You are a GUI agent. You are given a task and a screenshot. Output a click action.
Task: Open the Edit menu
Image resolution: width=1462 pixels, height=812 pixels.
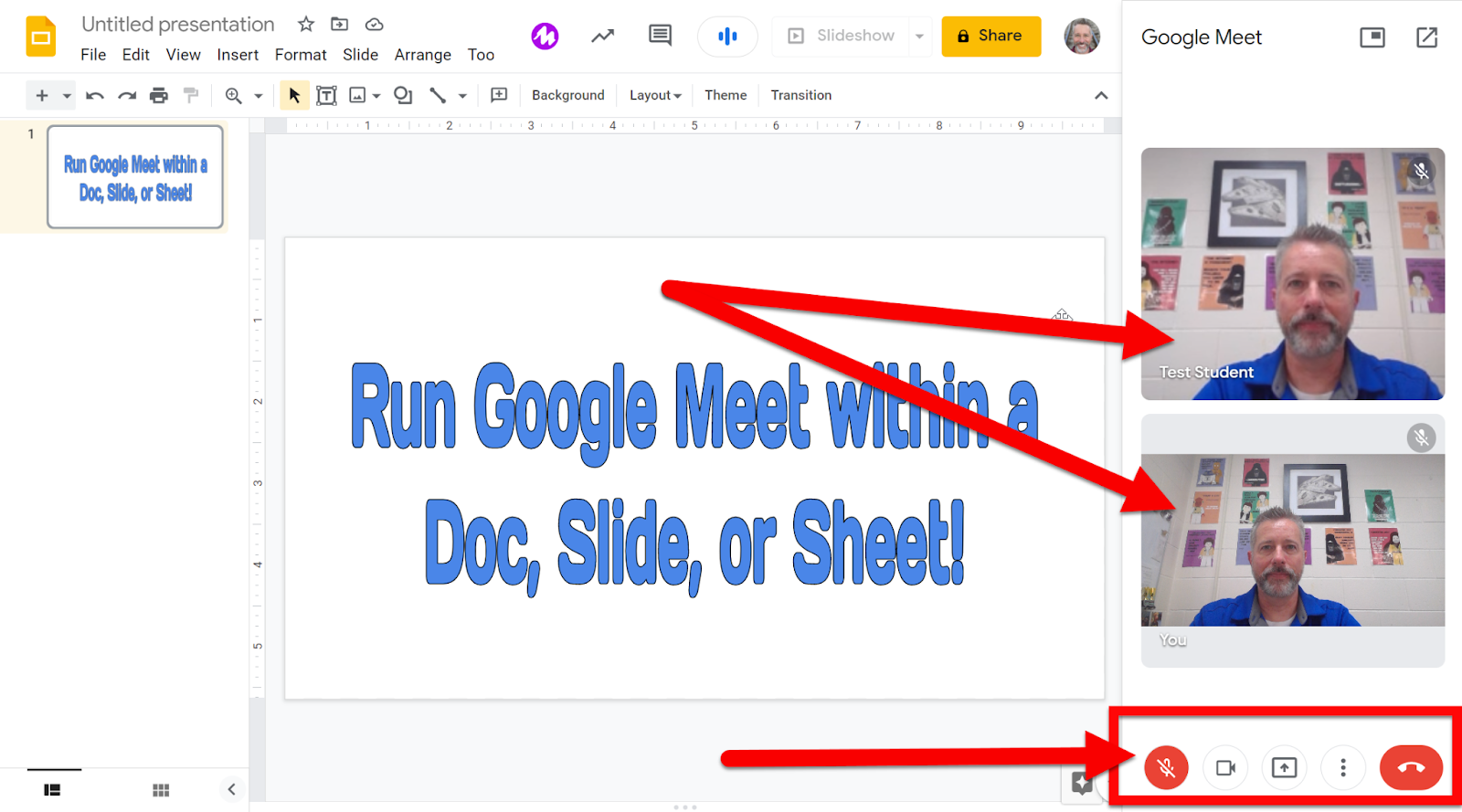pos(135,55)
